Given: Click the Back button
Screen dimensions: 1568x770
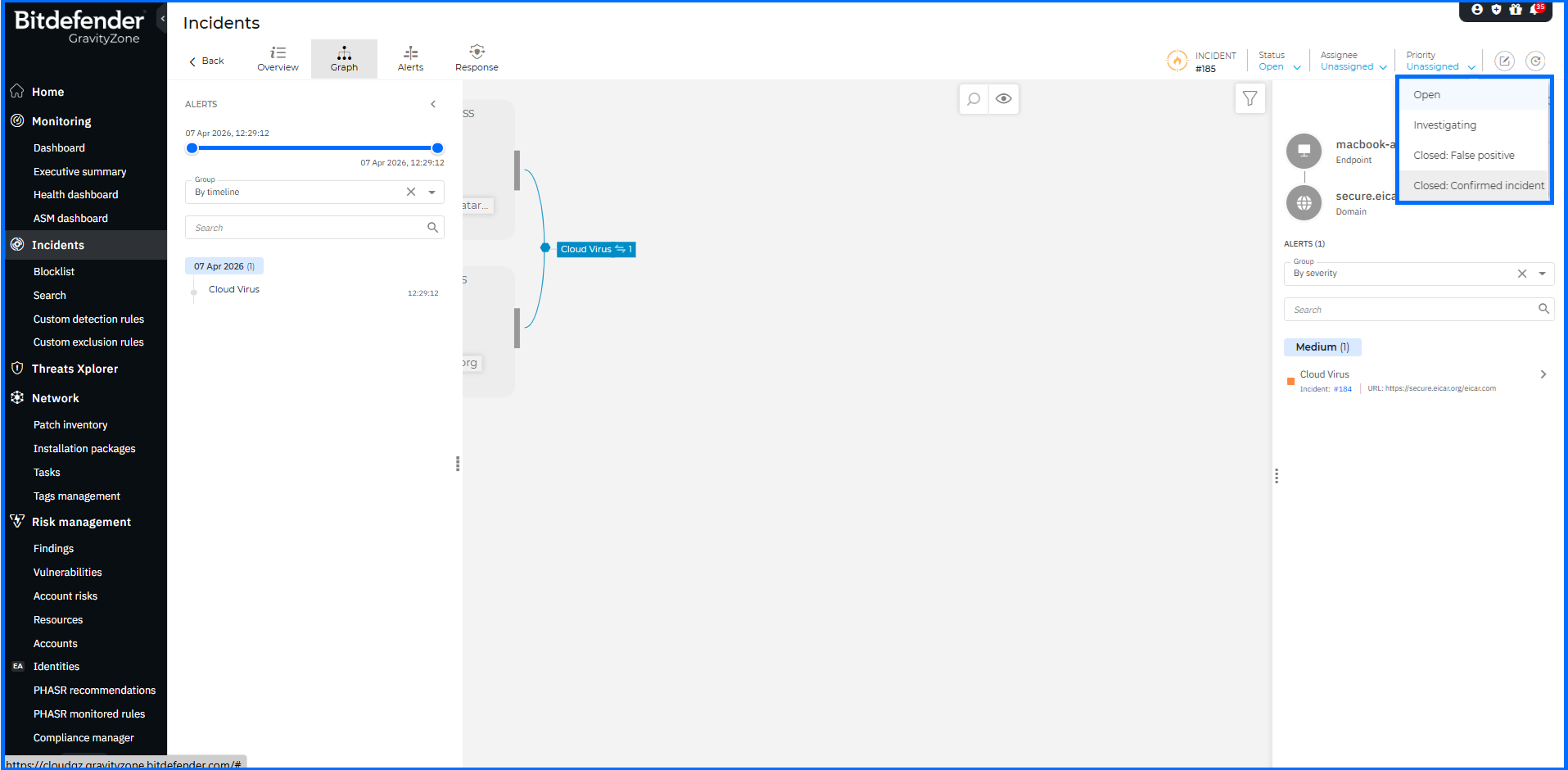Looking at the screenshot, I should coord(206,61).
